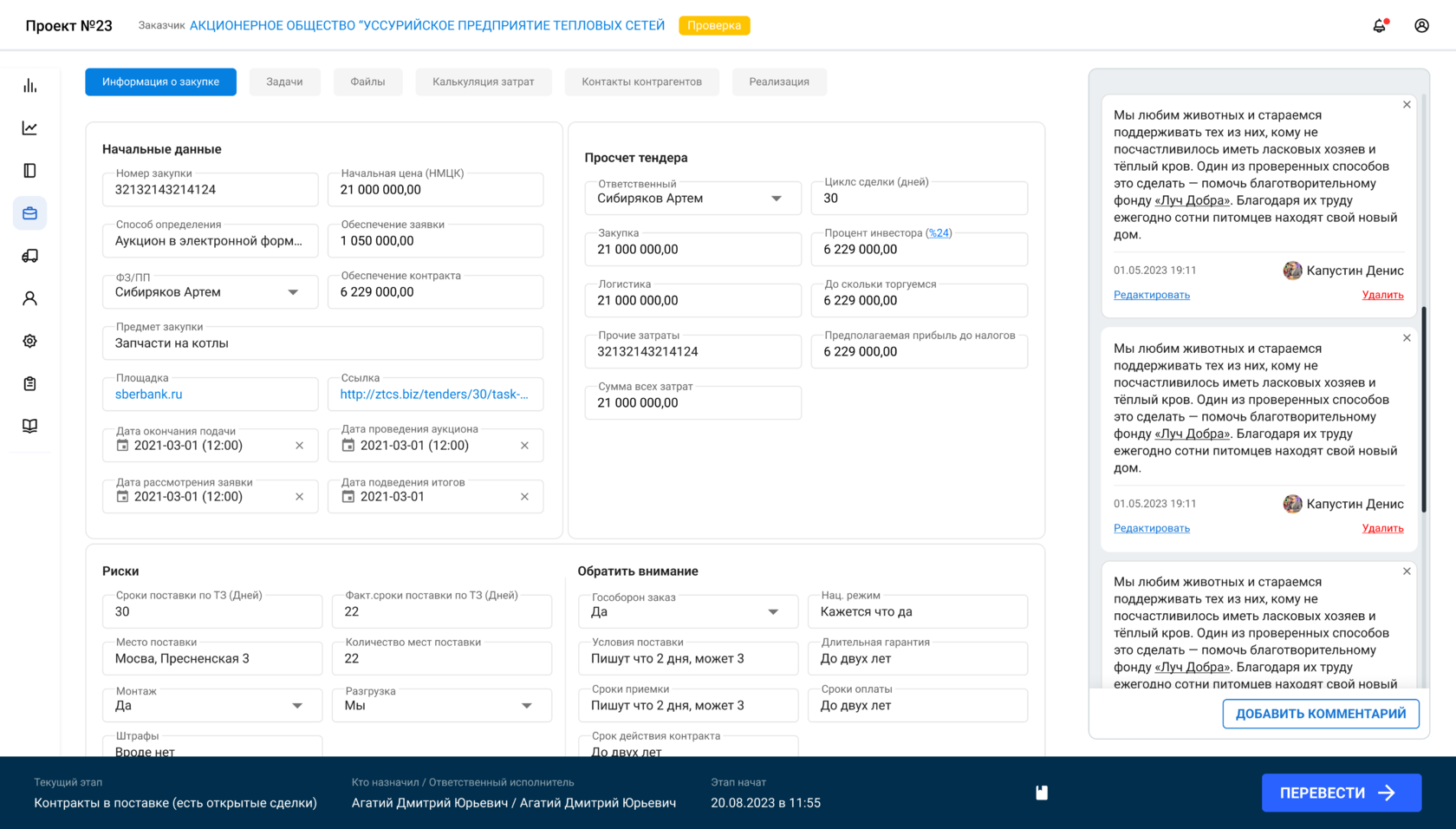Click the Место поставки field
The width and height of the screenshot is (1456, 829).
[x=212, y=659]
